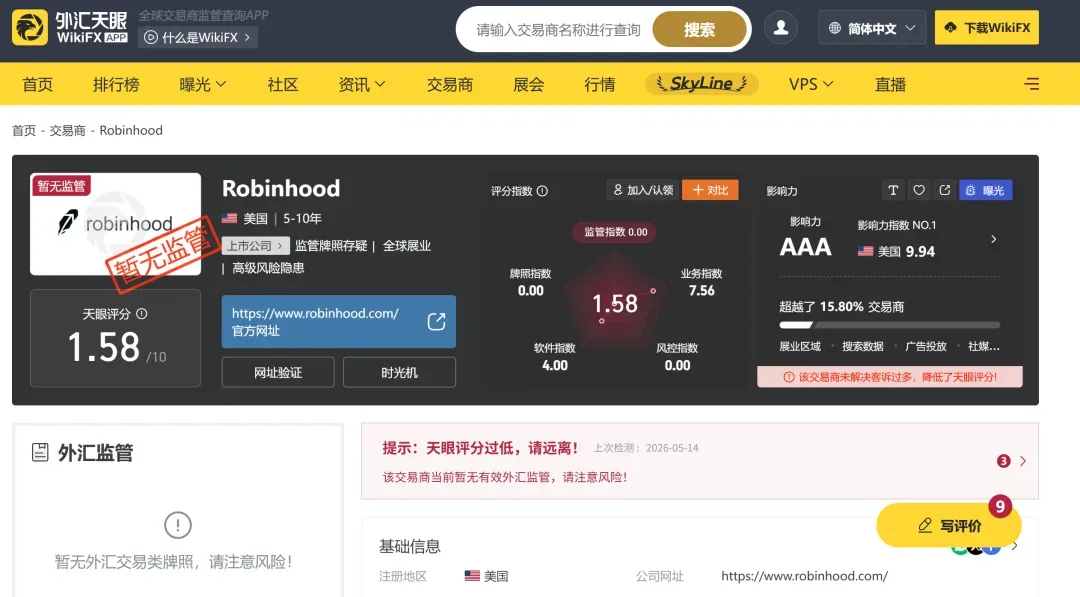Click the 监管牌照存疑 tag
Screen dimensions: 1080x597
pos(331,246)
